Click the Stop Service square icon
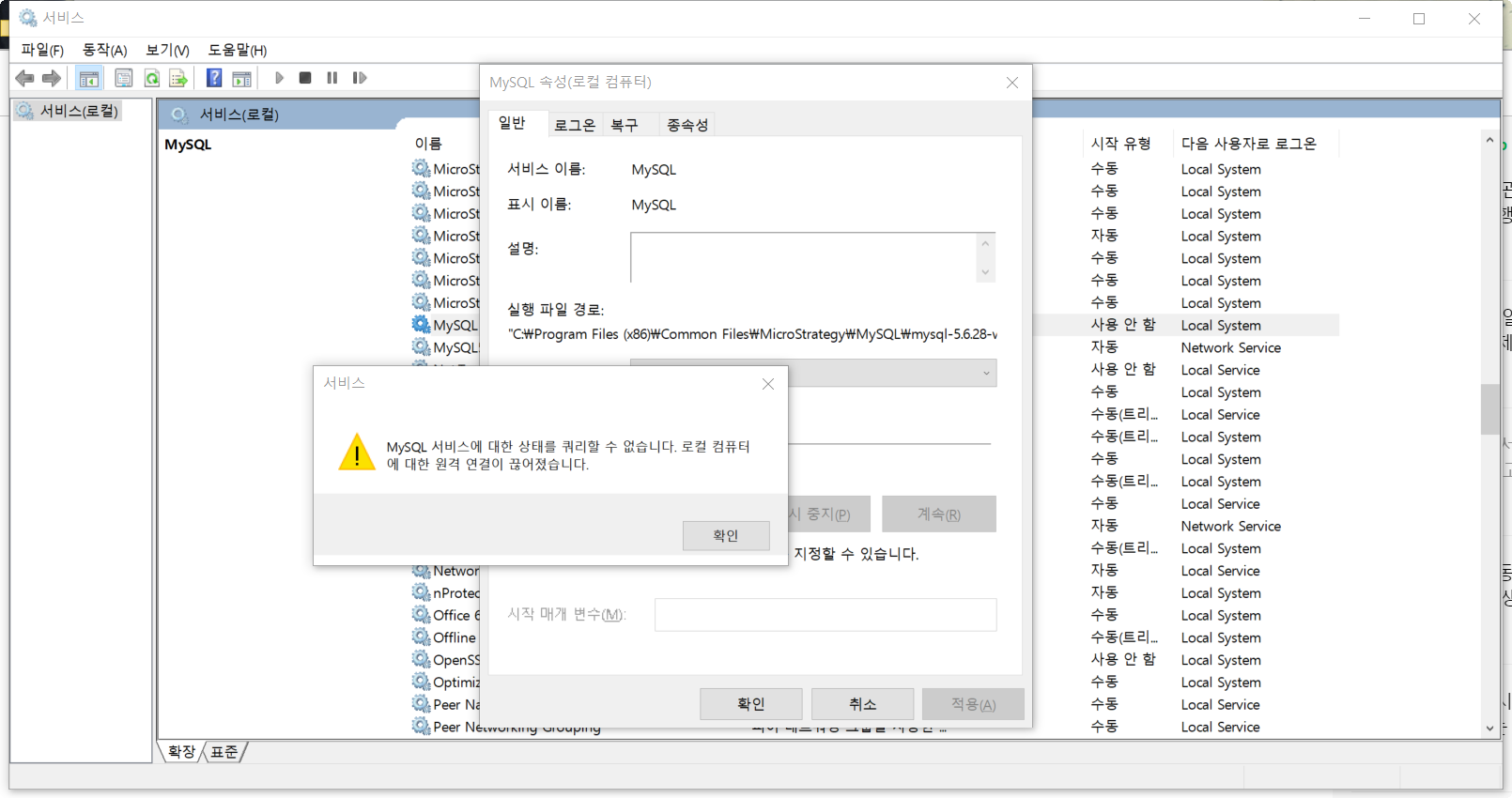Image resolution: width=1512 pixels, height=798 pixels. click(x=305, y=78)
